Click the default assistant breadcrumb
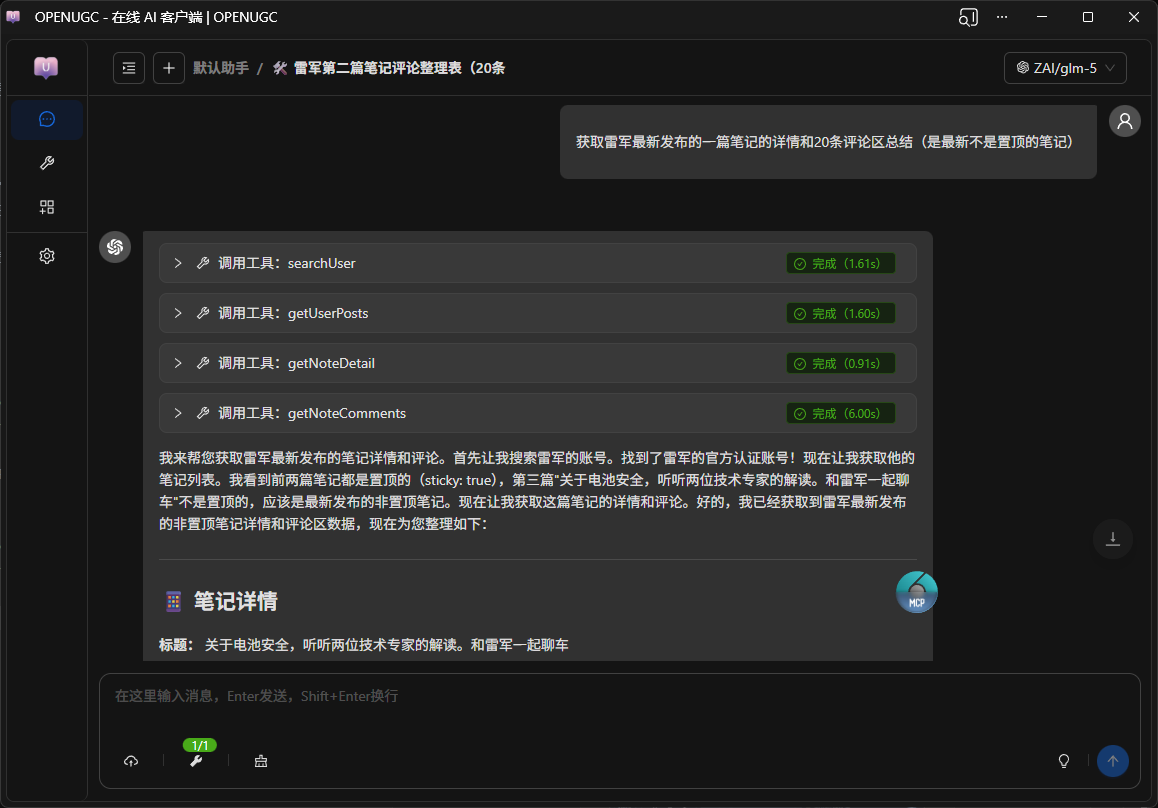The width and height of the screenshot is (1158, 808). pyautogui.click(x=221, y=68)
